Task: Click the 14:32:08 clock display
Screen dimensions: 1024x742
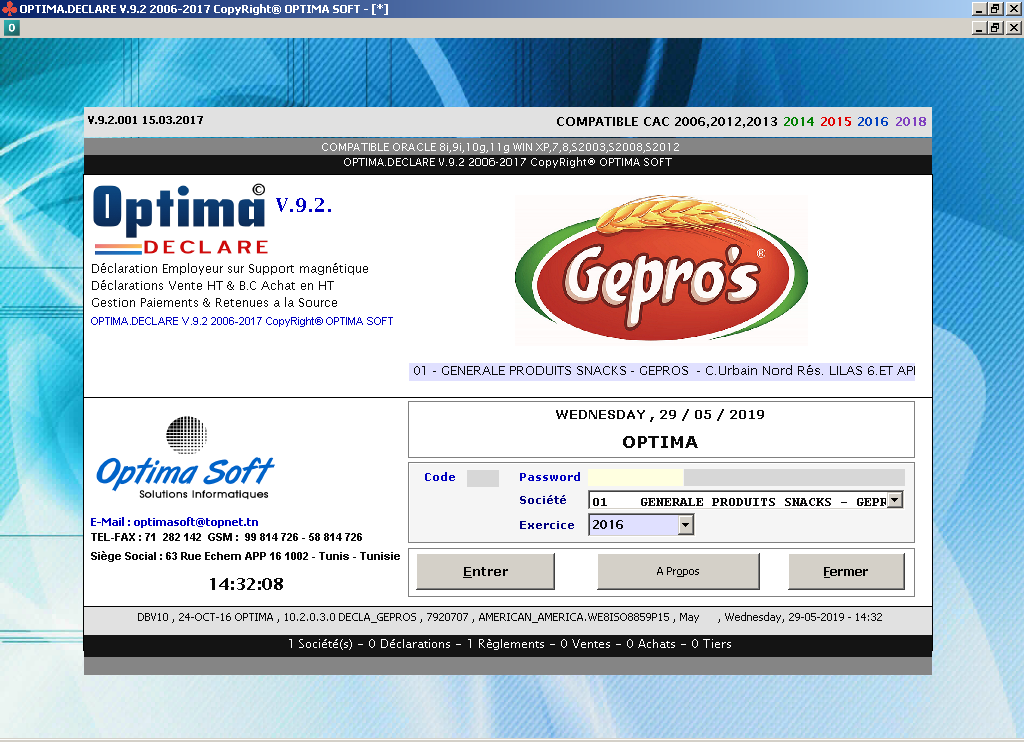Action: [x=246, y=584]
